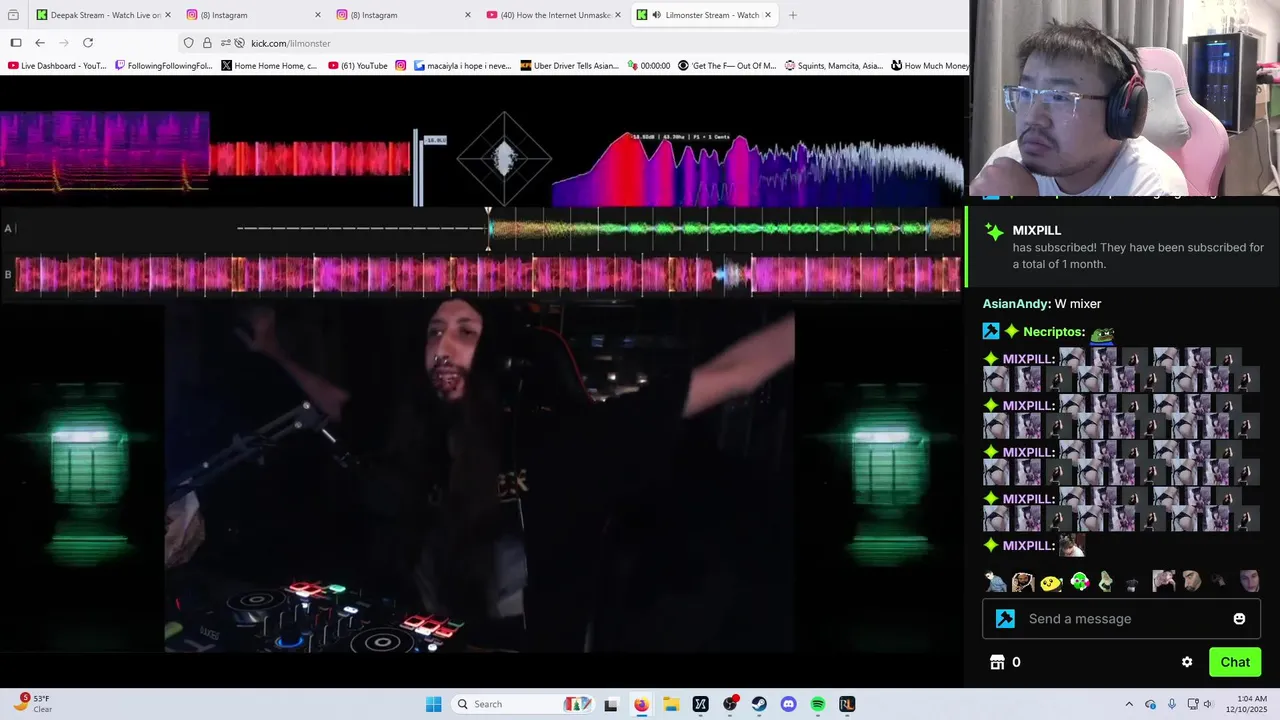The image size is (1280, 720).
Task: Open Task View on taskbar
Action: click(611, 704)
